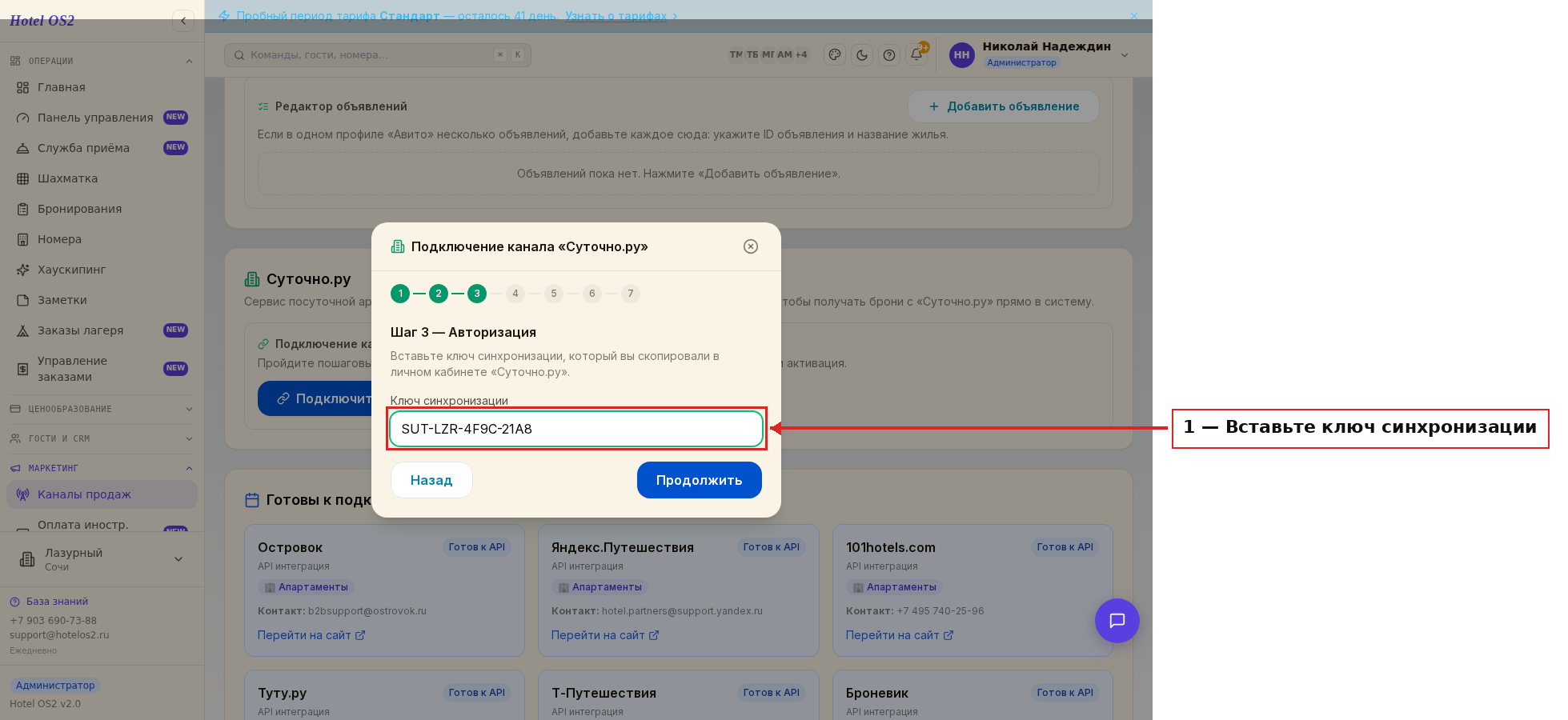
Task: Open the help question-mark icon
Action: click(889, 54)
